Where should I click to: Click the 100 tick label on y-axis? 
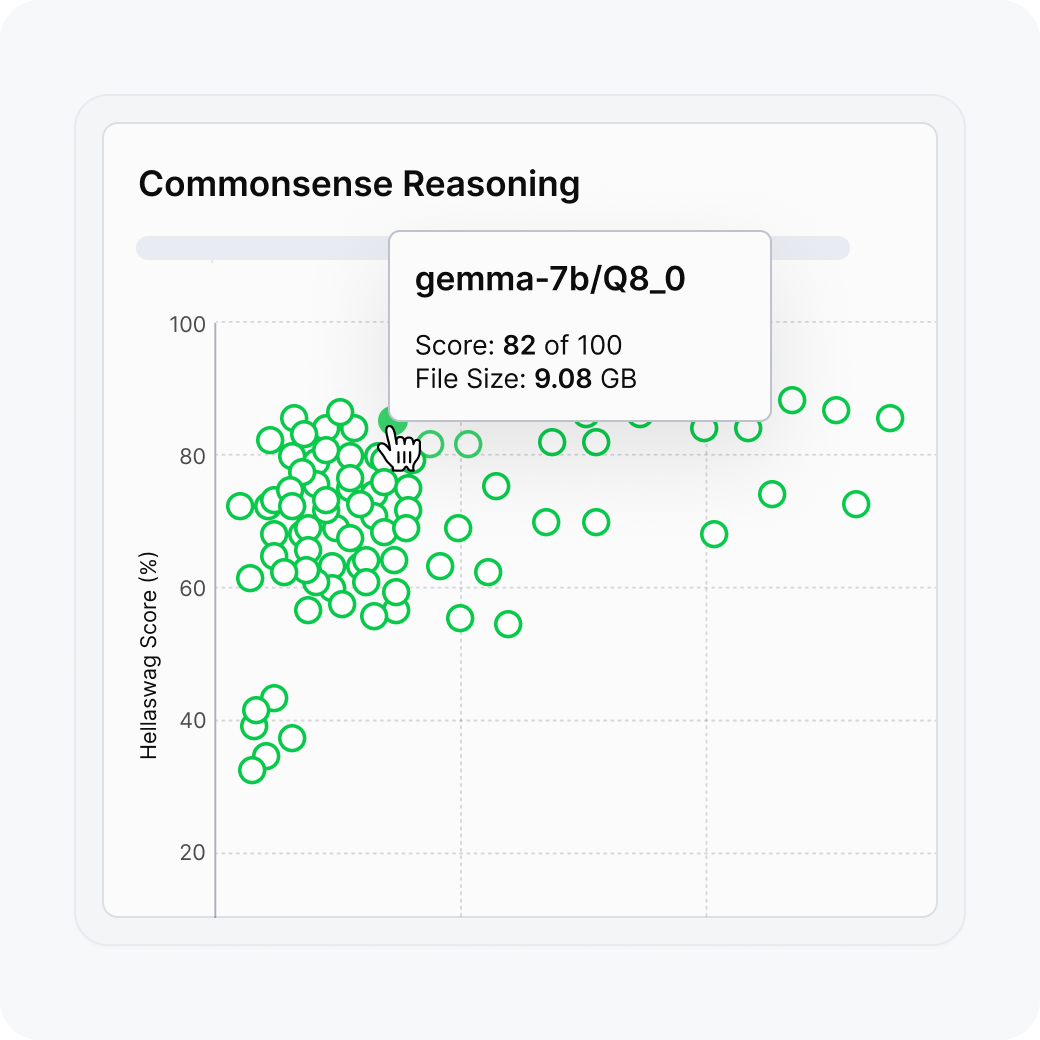point(188,324)
